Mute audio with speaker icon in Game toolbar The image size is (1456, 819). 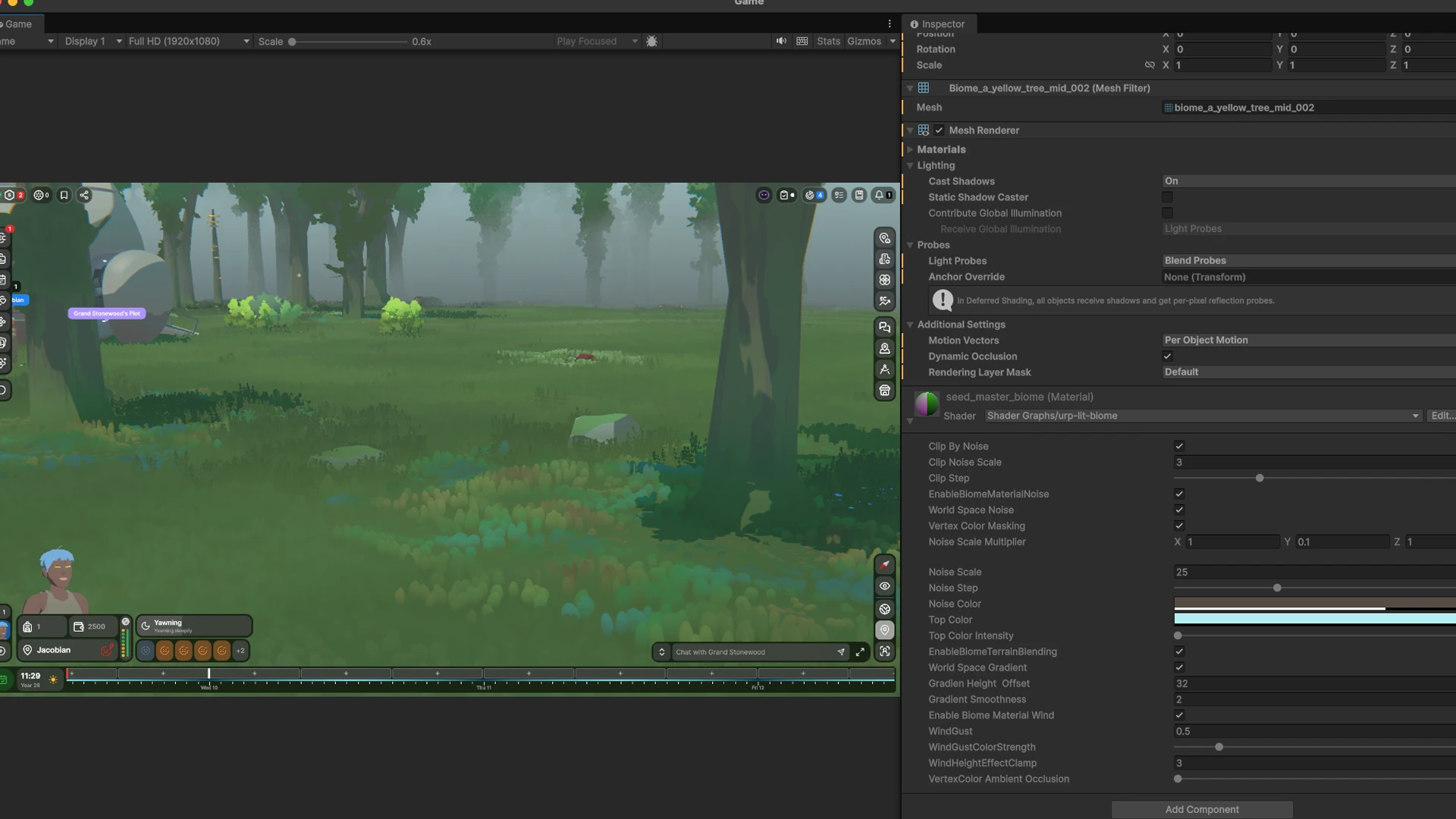point(781,41)
